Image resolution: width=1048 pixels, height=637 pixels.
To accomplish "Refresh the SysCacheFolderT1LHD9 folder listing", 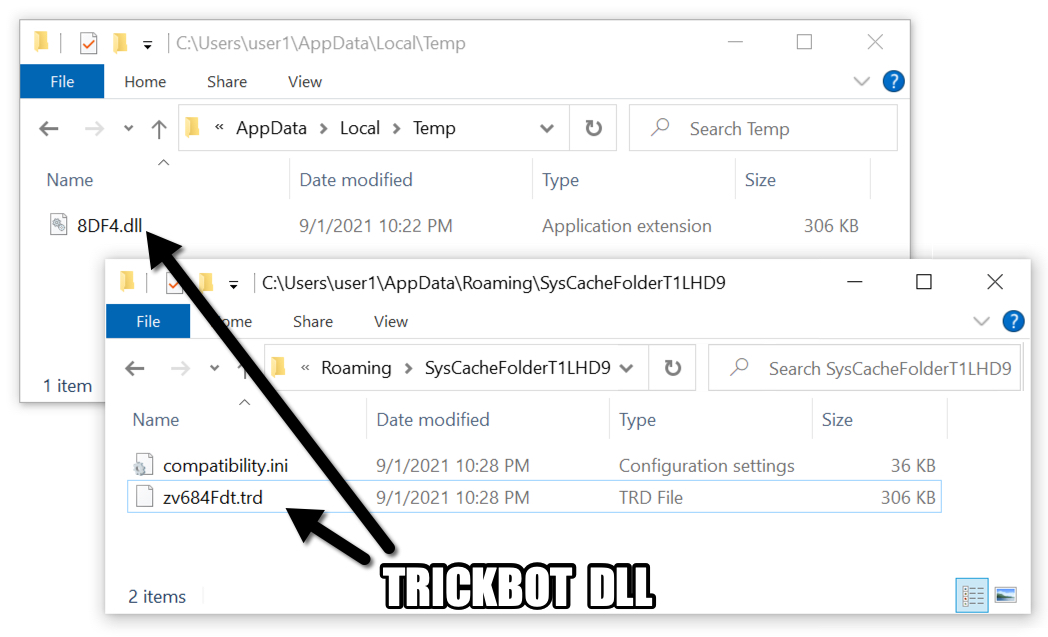I will tap(672, 368).
